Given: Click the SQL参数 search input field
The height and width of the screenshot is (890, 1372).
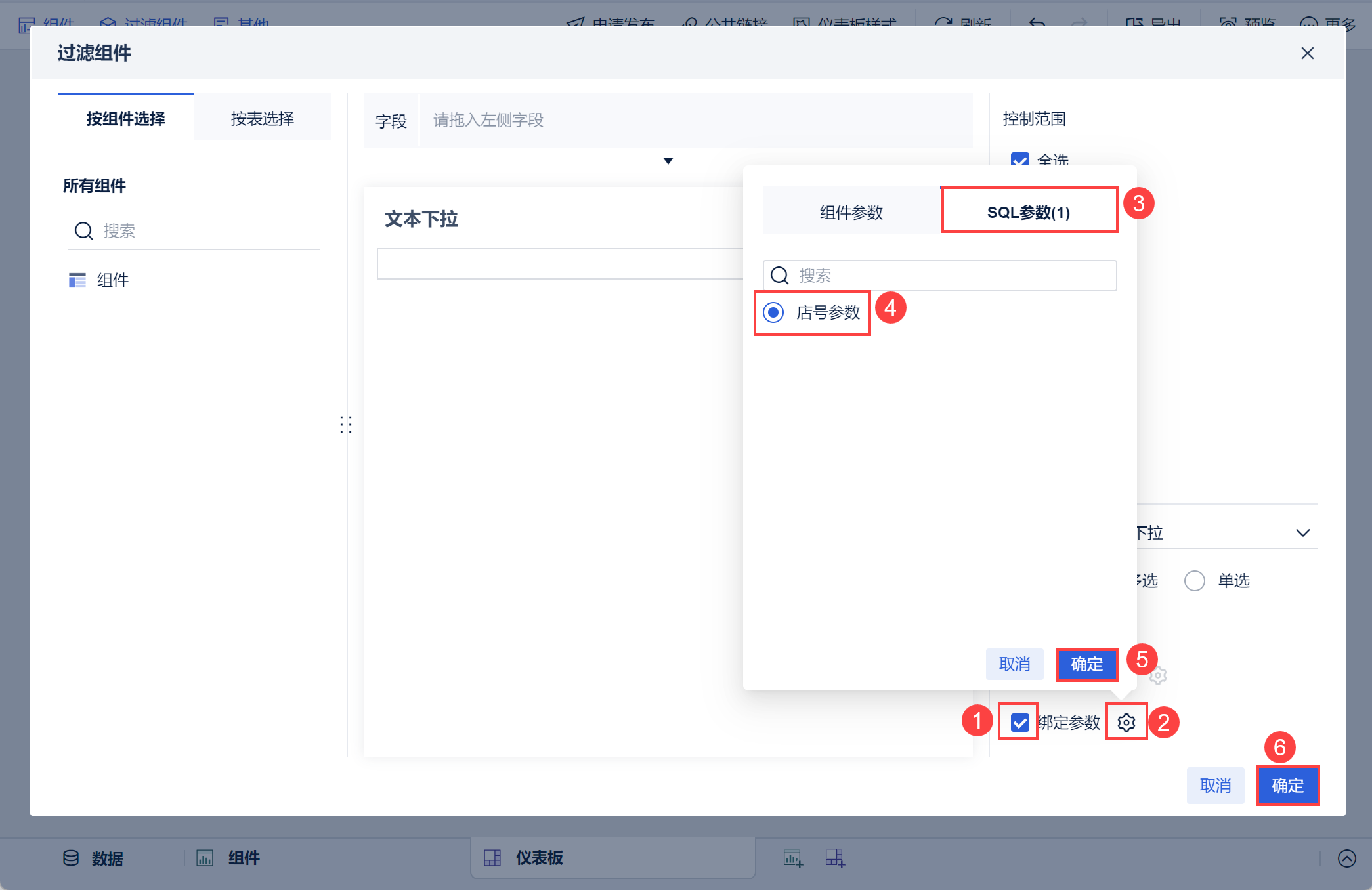Looking at the screenshot, I should (x=940, y=276).
